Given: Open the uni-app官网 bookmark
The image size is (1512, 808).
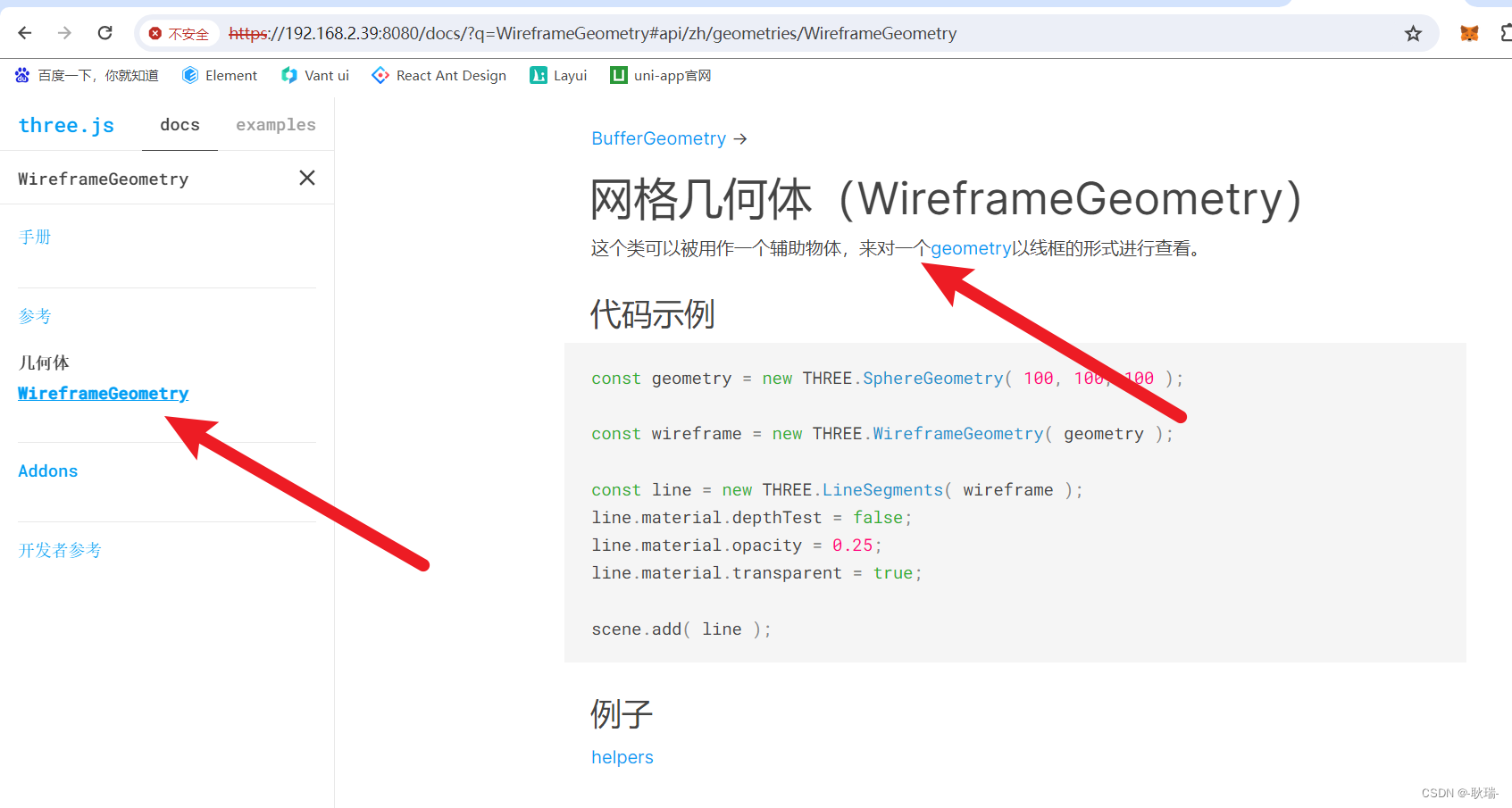Looking at the screenshot, I should pyautogui.click(x=660, y=75).
